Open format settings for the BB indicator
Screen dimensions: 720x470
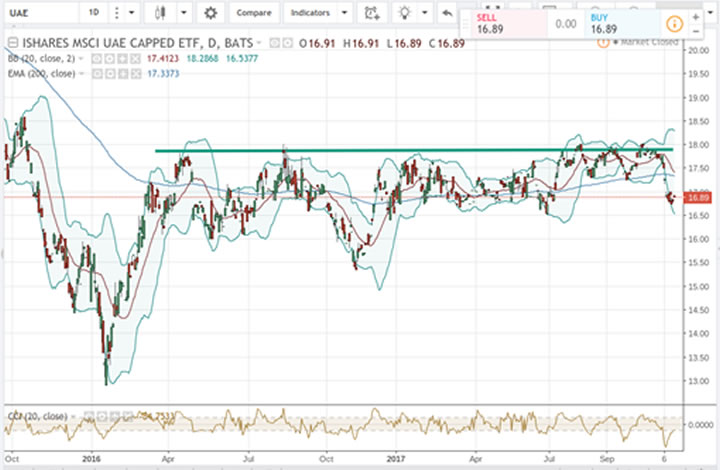point(110,59)
